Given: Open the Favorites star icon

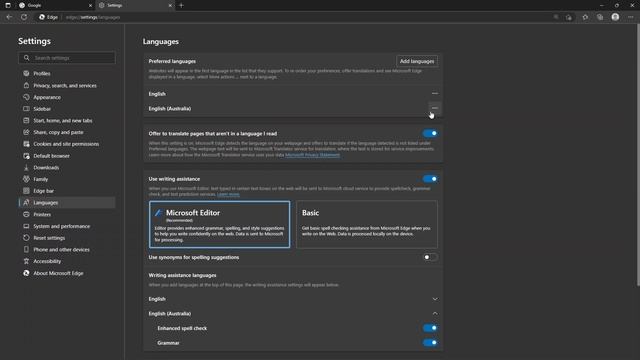Looking at the screenshot, I should pyautogui.click(x=585, y=17).
